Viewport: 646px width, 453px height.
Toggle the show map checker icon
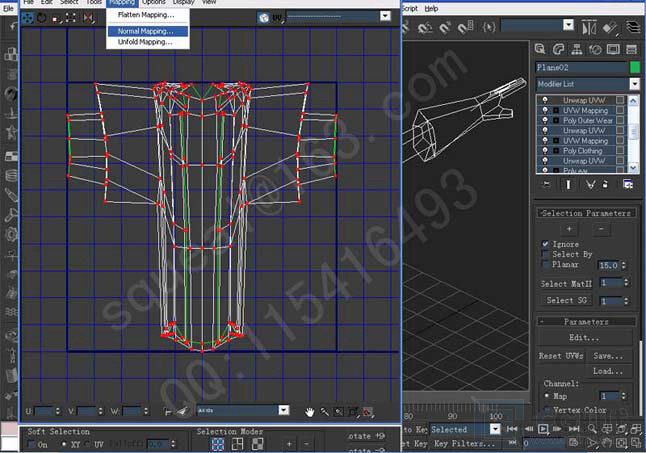[264, 17]
